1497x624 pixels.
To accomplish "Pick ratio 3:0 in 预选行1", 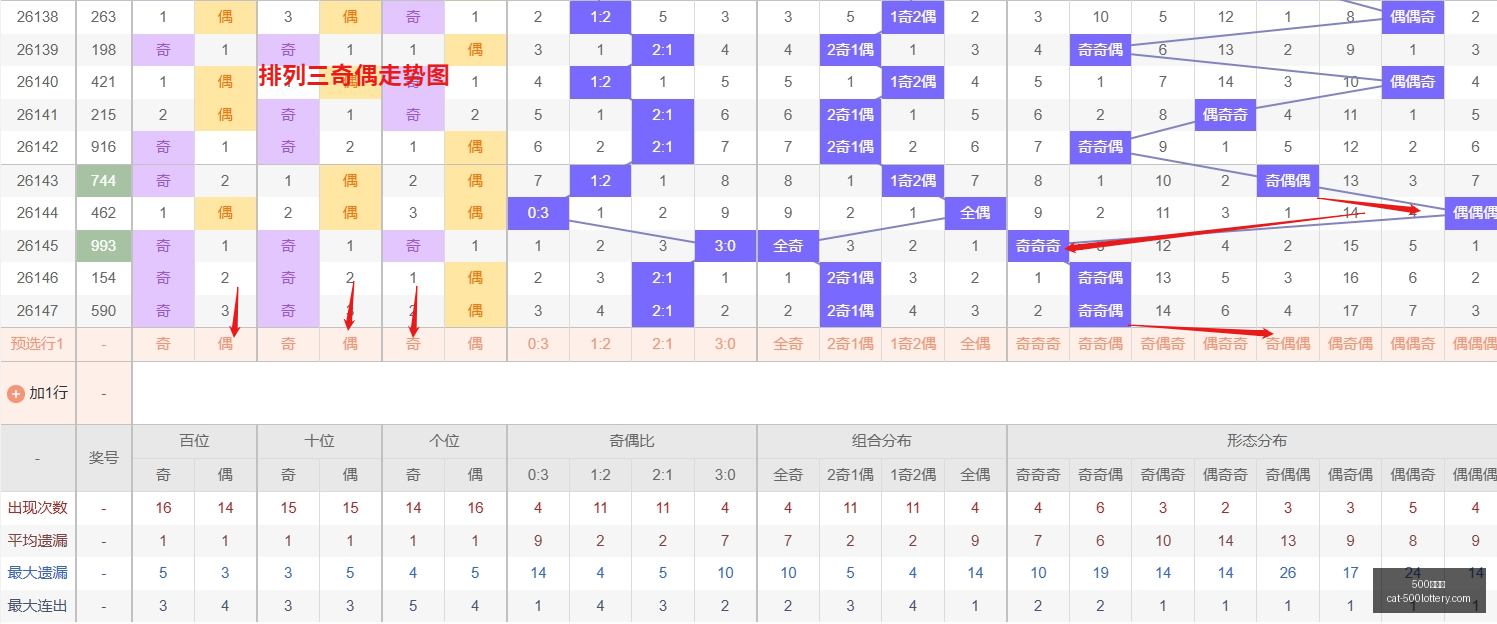I will coord(725,344).
